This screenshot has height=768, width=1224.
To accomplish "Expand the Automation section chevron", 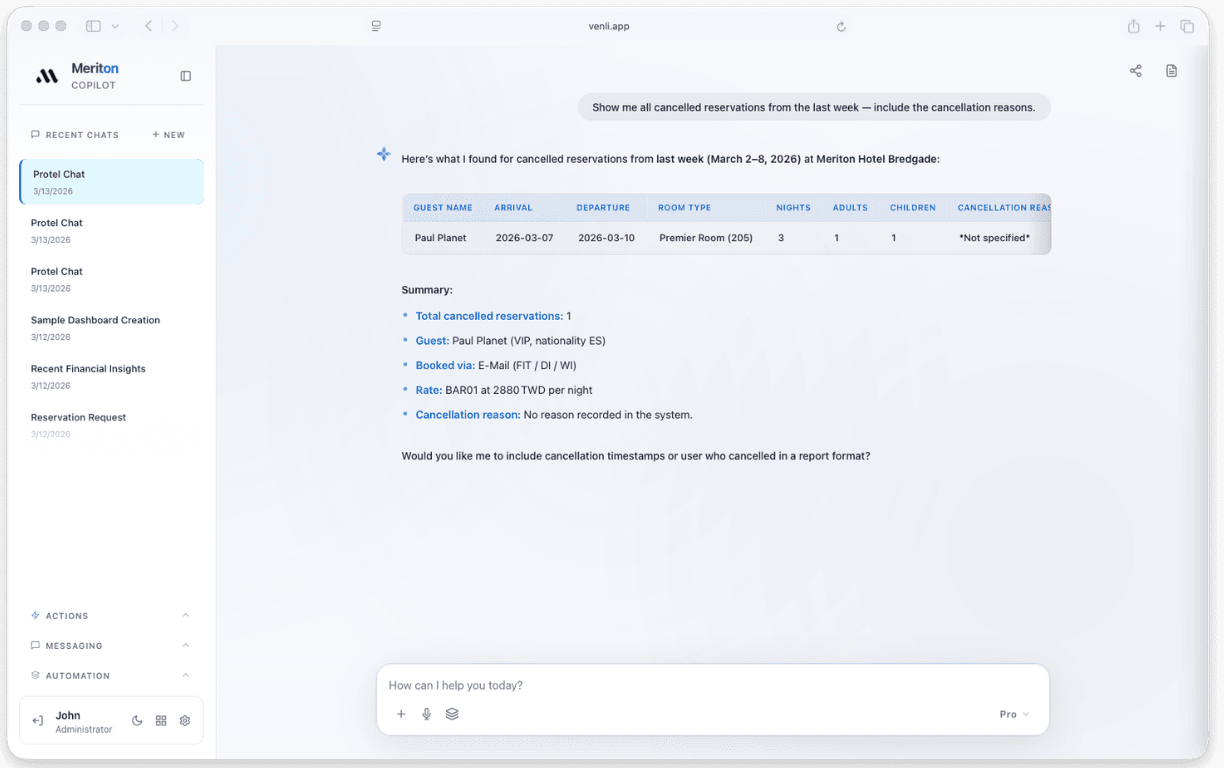I will [186, 676].
